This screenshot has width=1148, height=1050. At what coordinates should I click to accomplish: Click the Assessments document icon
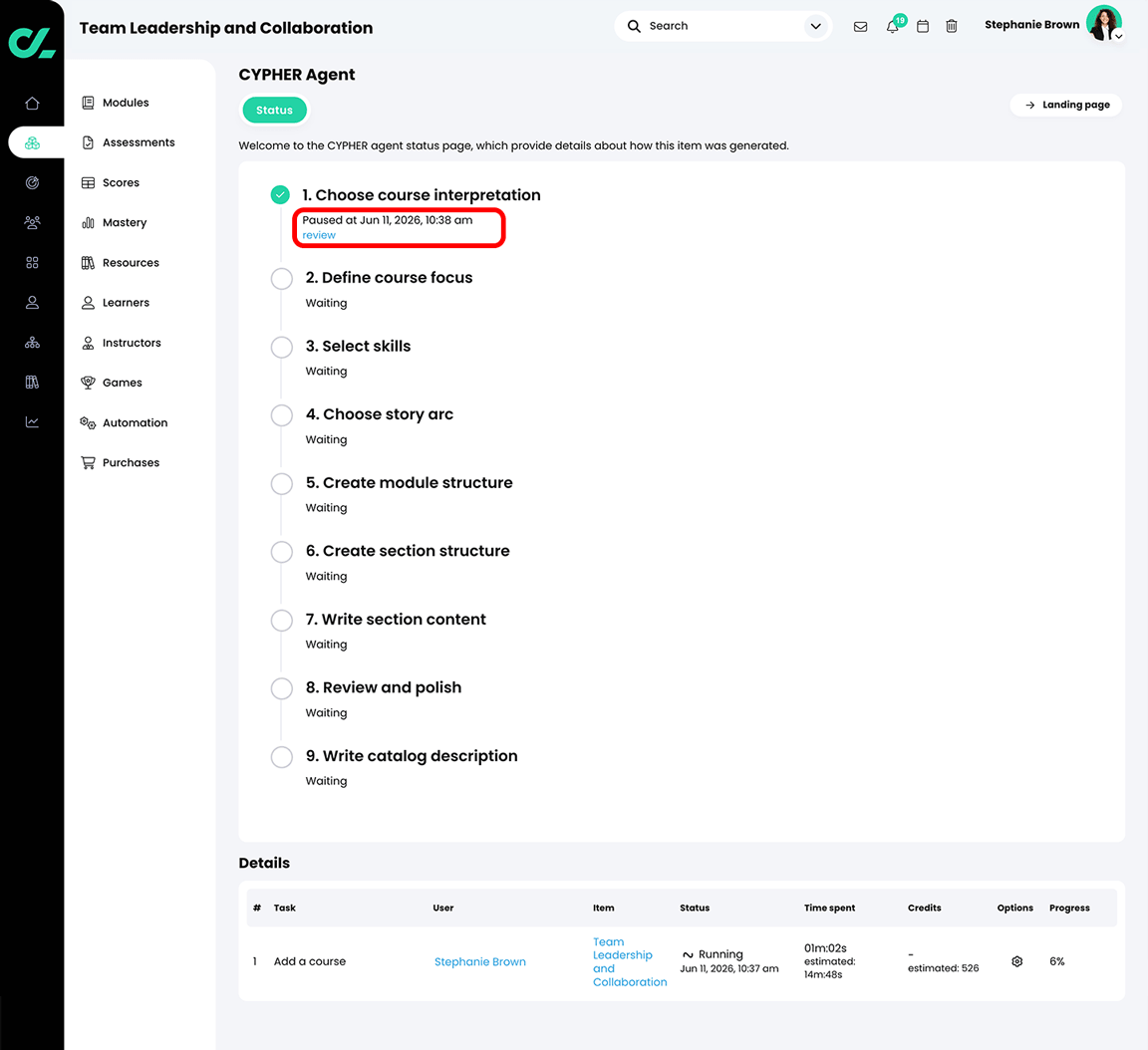tap(88, 142)
